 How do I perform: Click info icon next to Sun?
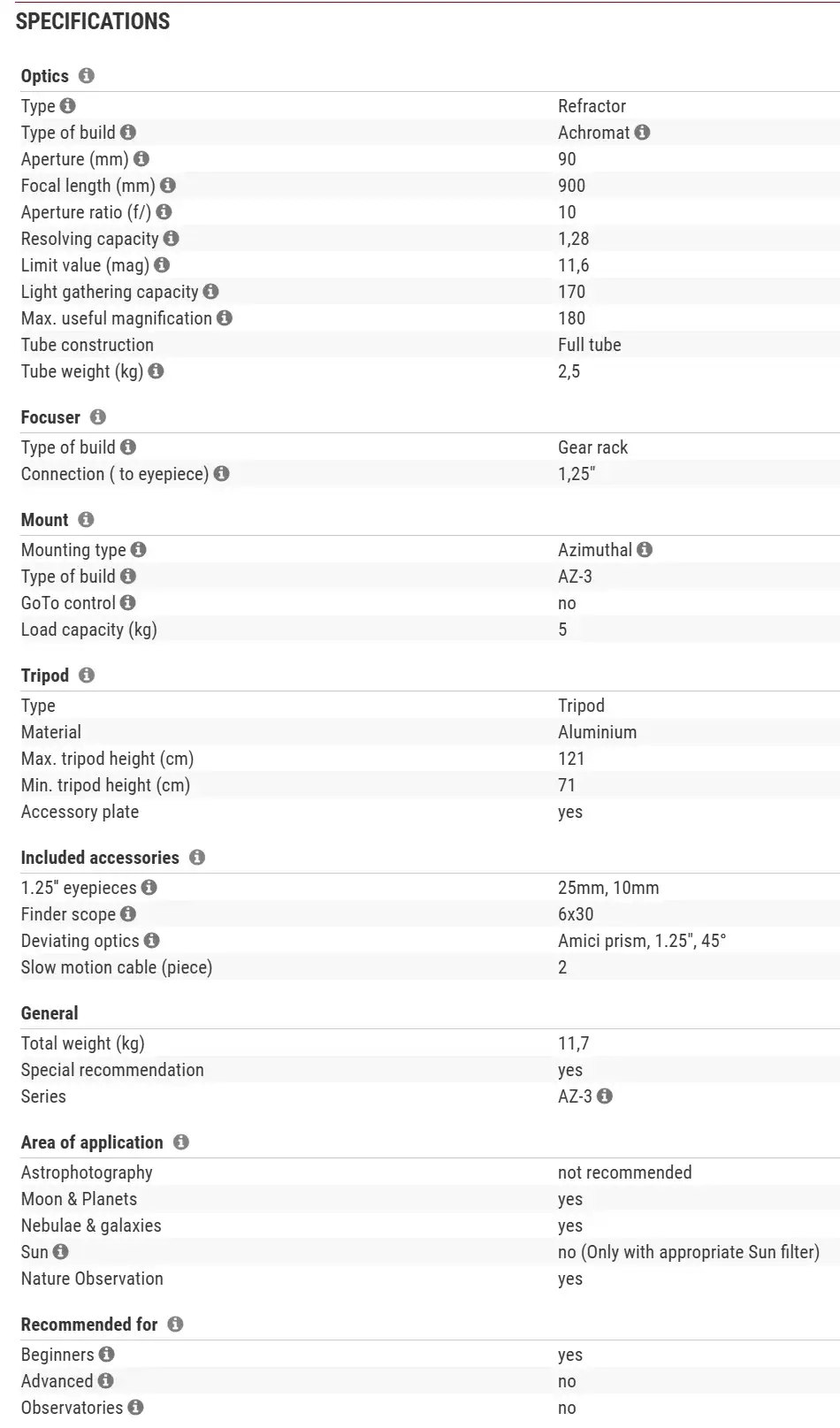coord(60,1252)
